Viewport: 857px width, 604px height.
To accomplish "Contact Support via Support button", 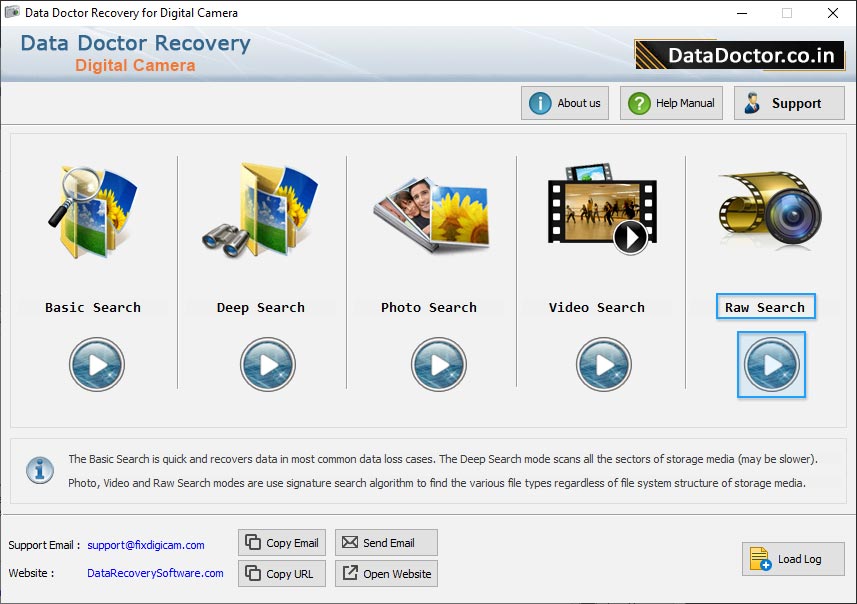I will click(789, 103).
